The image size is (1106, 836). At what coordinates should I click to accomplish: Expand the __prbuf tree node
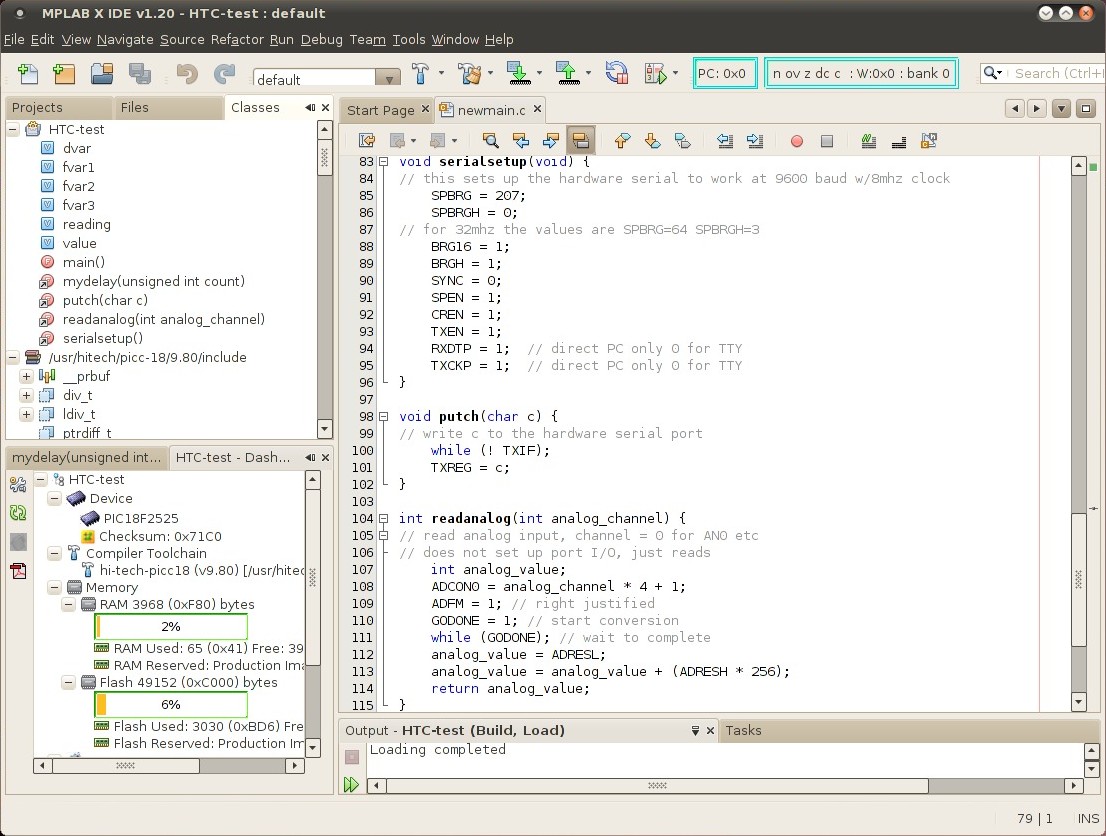pos(27,376)
